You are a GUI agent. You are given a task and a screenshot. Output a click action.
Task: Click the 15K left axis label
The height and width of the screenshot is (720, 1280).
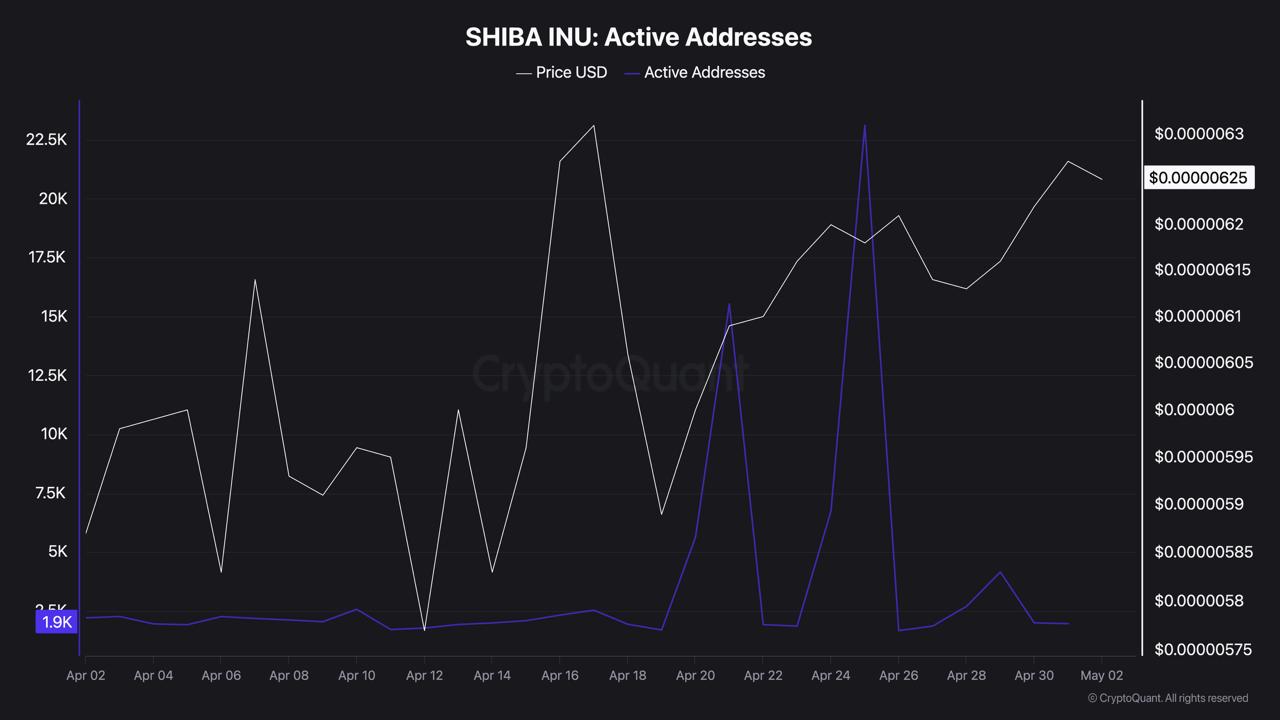tap(53, 316)
